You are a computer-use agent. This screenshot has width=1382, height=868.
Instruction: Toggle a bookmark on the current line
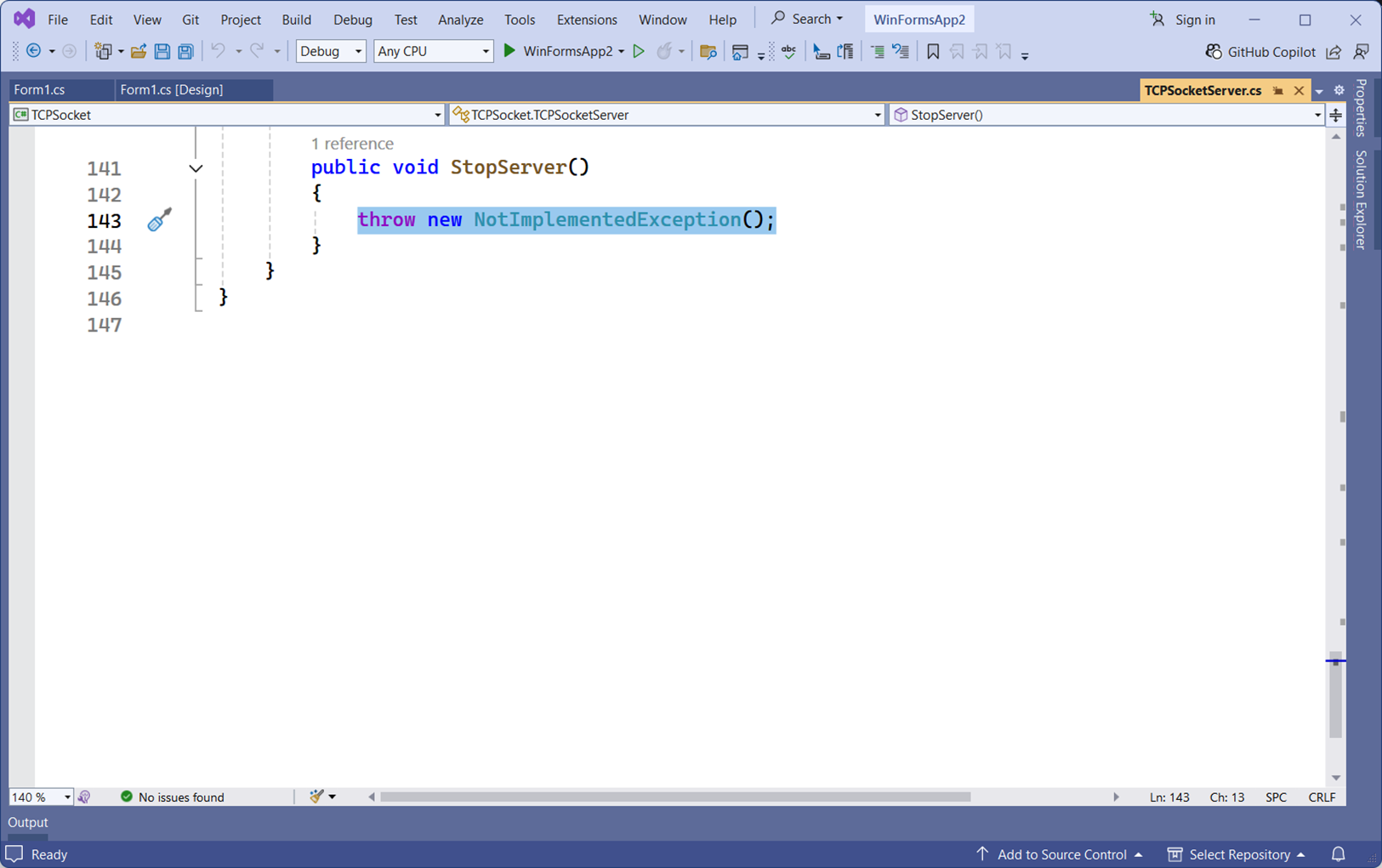point(933,51)
